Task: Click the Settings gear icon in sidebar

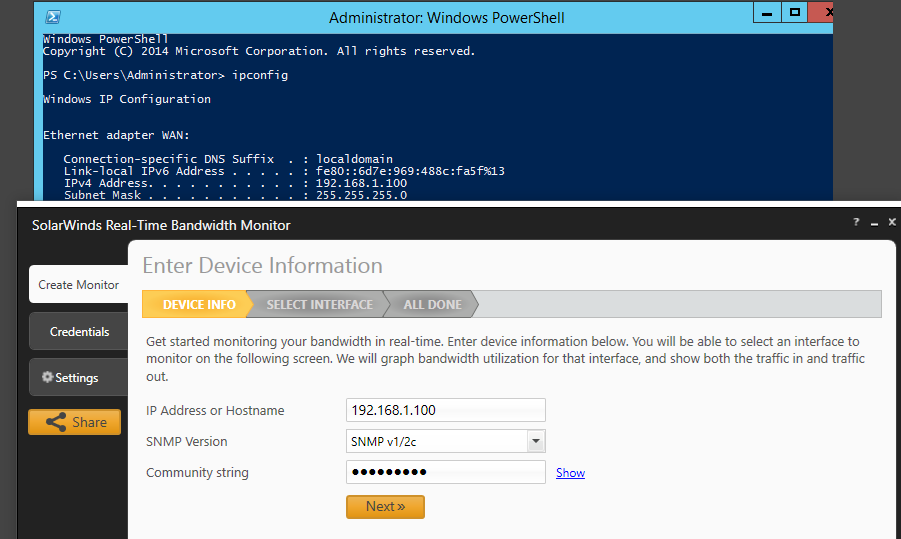Action: click(47, 377)
